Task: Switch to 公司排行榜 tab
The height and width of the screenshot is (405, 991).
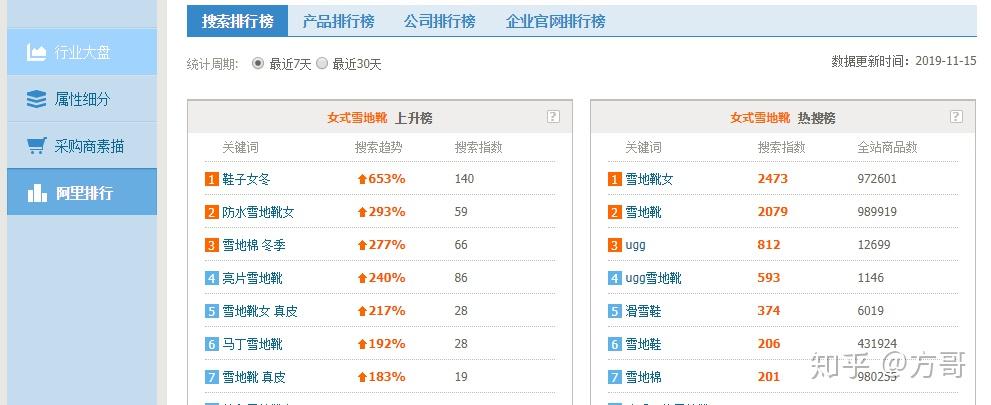Action: click(x=440, y=21)
